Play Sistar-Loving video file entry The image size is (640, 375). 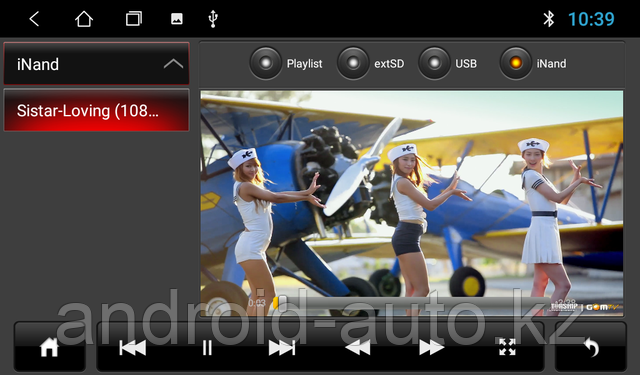pos(96,110)
